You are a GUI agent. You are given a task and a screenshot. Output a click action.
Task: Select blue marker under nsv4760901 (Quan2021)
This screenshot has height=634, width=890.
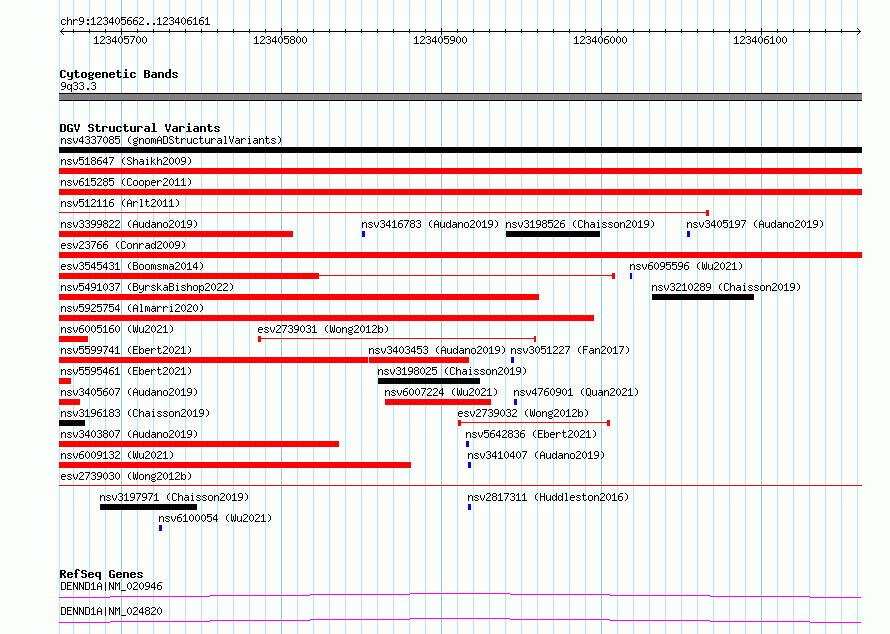click(515, 402)
